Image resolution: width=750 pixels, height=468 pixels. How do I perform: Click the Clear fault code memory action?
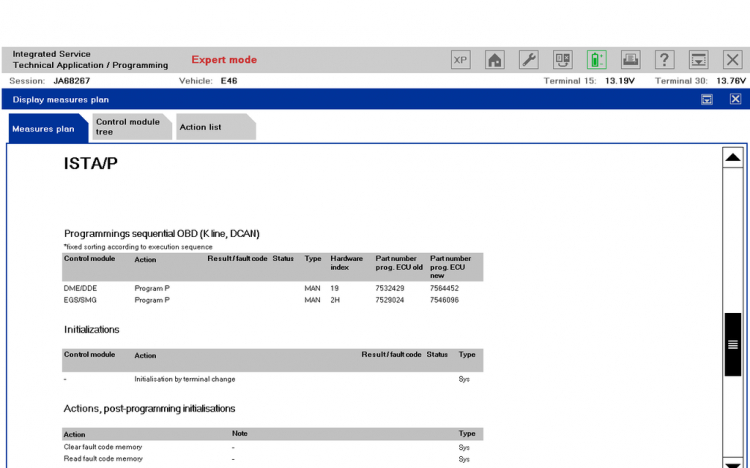(x=103, y=447)
